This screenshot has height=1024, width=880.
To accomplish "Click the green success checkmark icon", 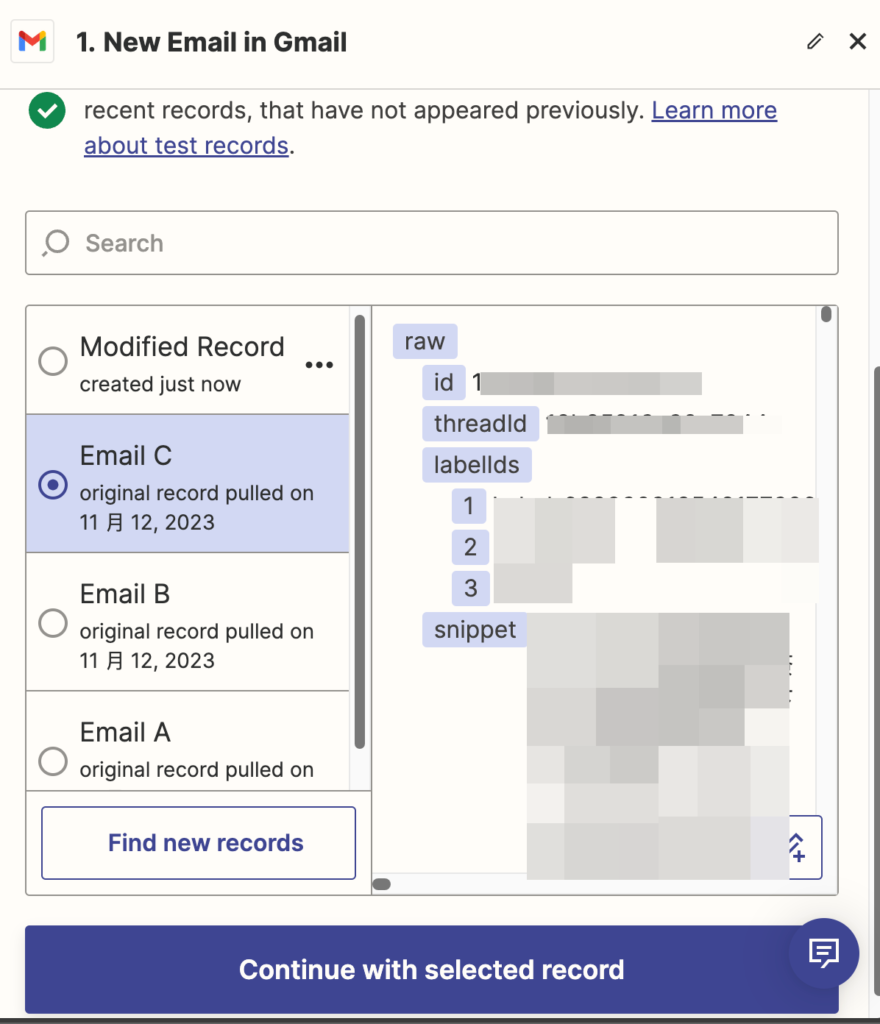I will click(x=47, y=110).
